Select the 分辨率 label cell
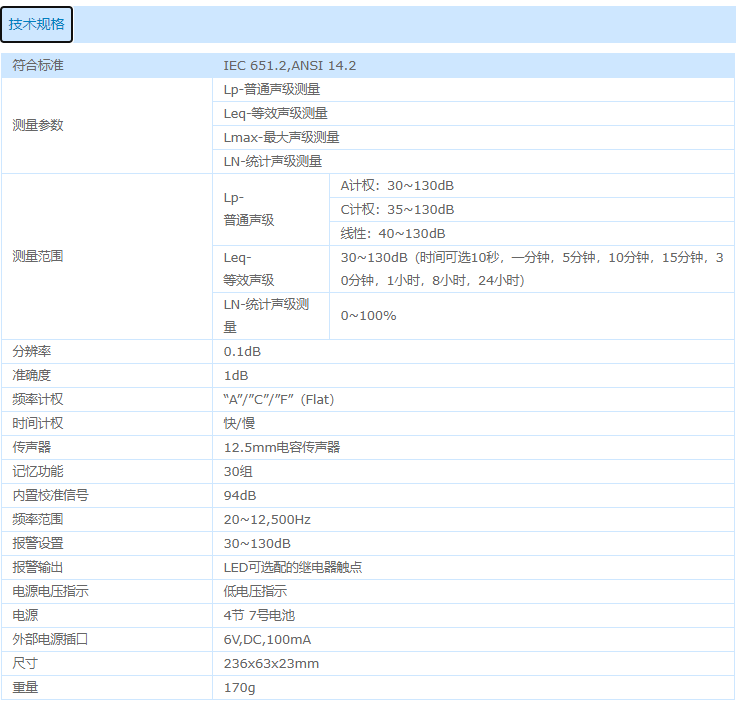Screen dimensions: 741x704 tap(31, 352)
